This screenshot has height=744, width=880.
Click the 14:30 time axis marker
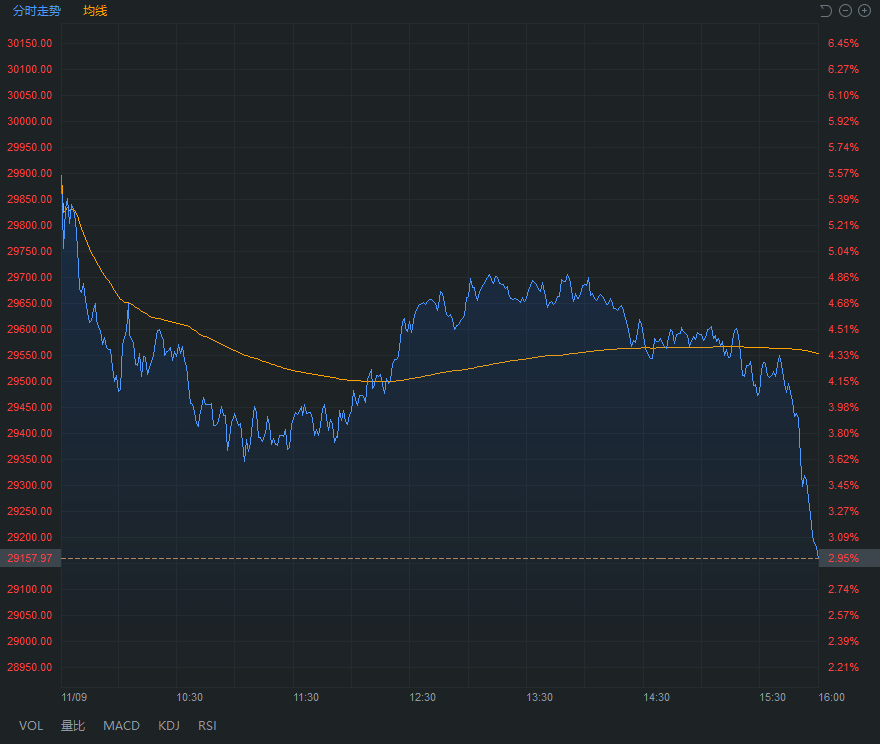click(x=656, y=697)
